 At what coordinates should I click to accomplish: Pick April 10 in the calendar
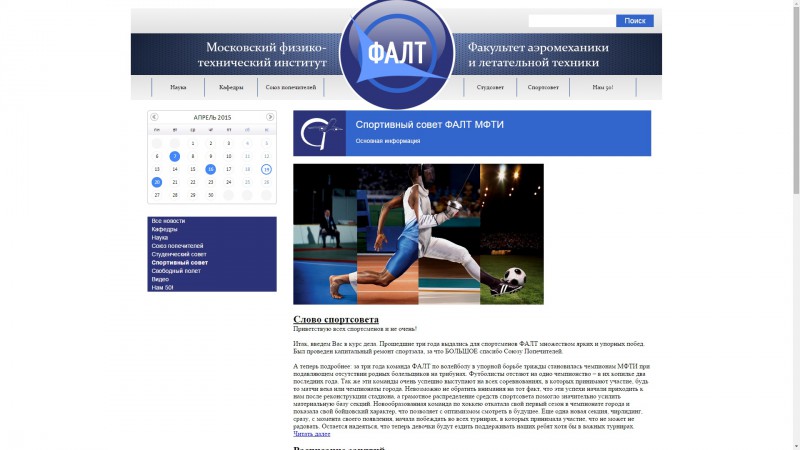pos(229,156)
